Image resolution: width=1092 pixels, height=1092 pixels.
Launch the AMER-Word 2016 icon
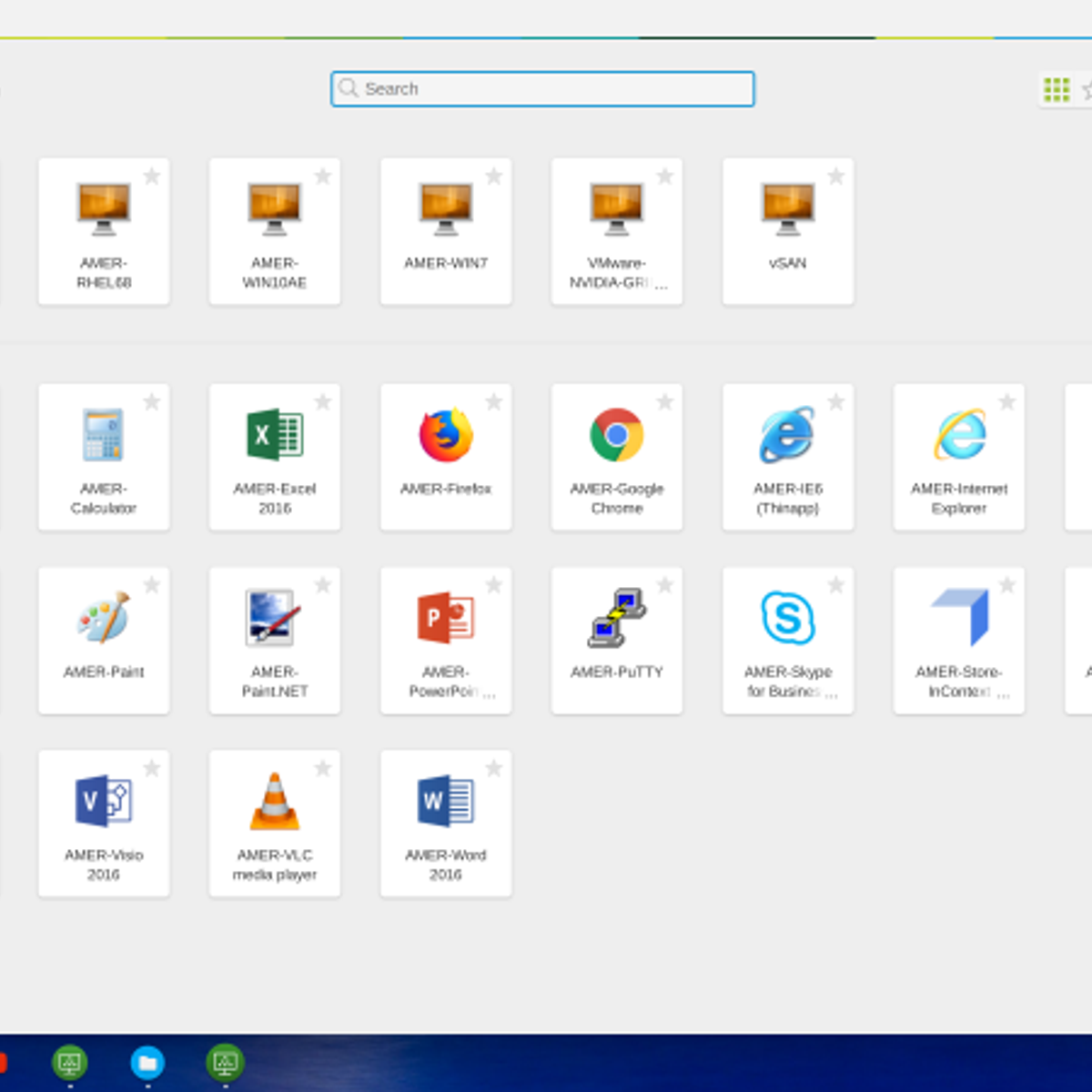[446, 801]
